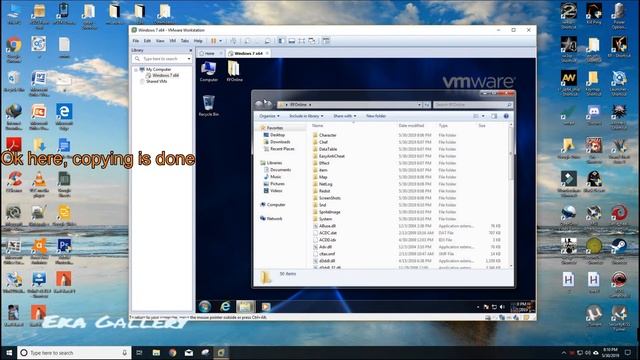Click the VMware pause VM toolbar icon

pyautogui.click(x=213, y=41)
